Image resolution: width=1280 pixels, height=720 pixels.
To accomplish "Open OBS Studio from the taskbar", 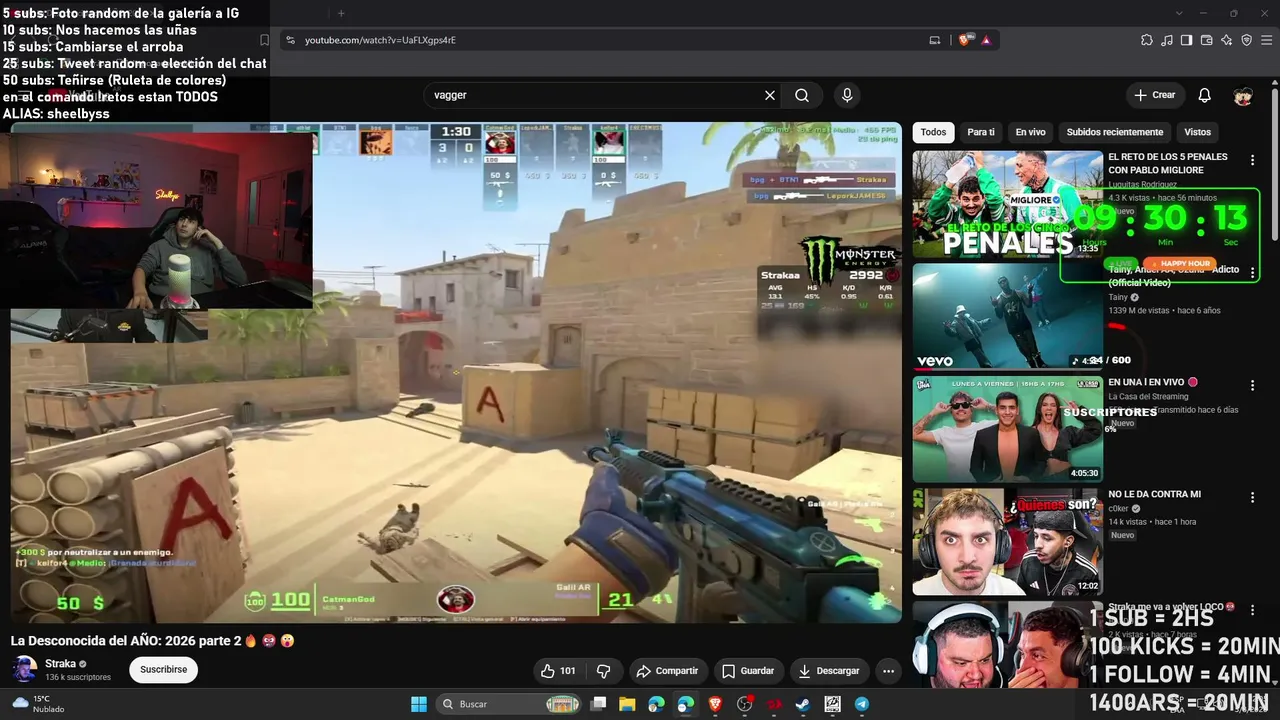I will coord(745,704).
